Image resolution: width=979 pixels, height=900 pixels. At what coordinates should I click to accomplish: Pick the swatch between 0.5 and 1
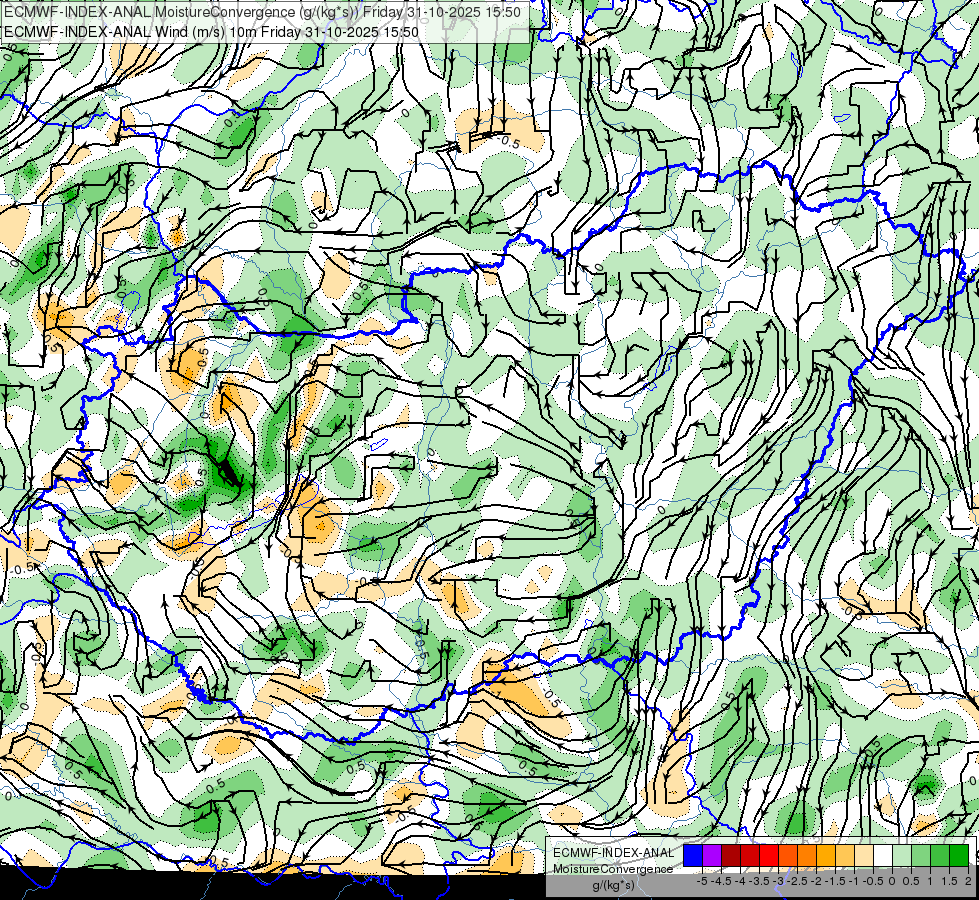(921, 855)
